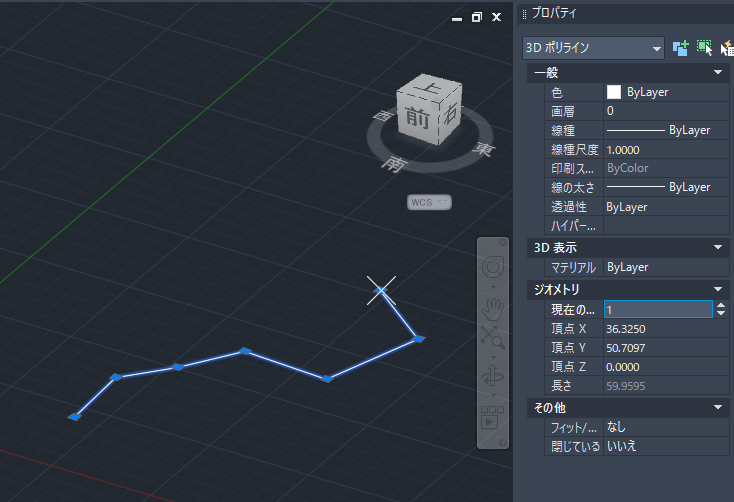The height and width of the screenshot is (502, 734).
Task: Select the Orbit tool in navigation bar
Action: pos(493,377)
